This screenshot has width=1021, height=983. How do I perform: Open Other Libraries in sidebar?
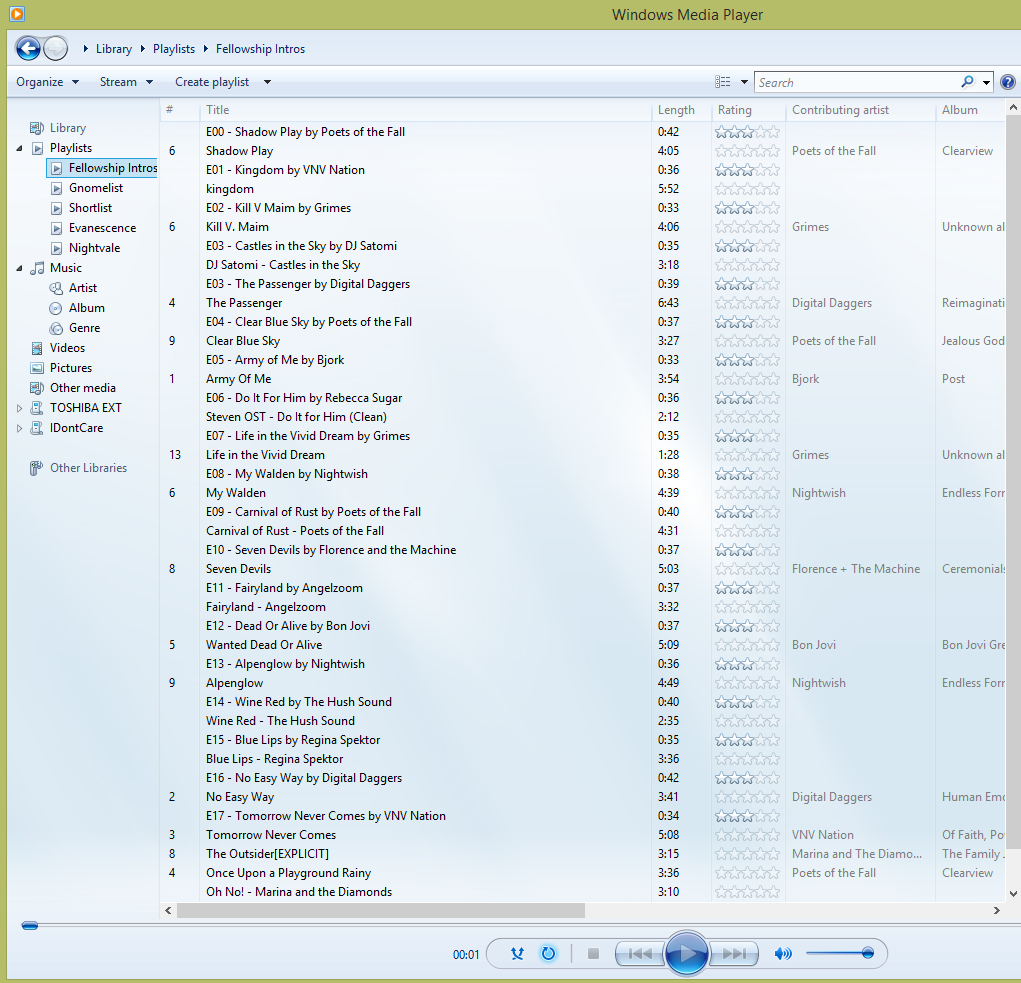click(88, 468)
